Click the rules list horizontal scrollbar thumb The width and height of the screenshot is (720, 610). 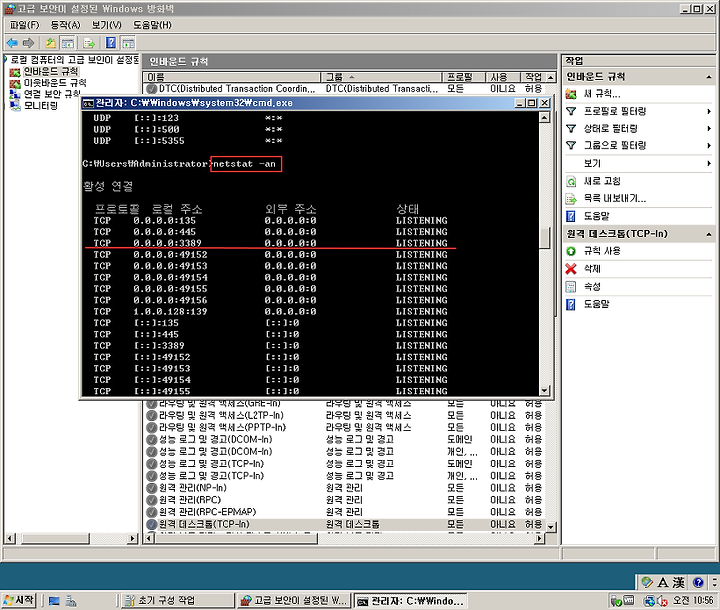[236, 538]
